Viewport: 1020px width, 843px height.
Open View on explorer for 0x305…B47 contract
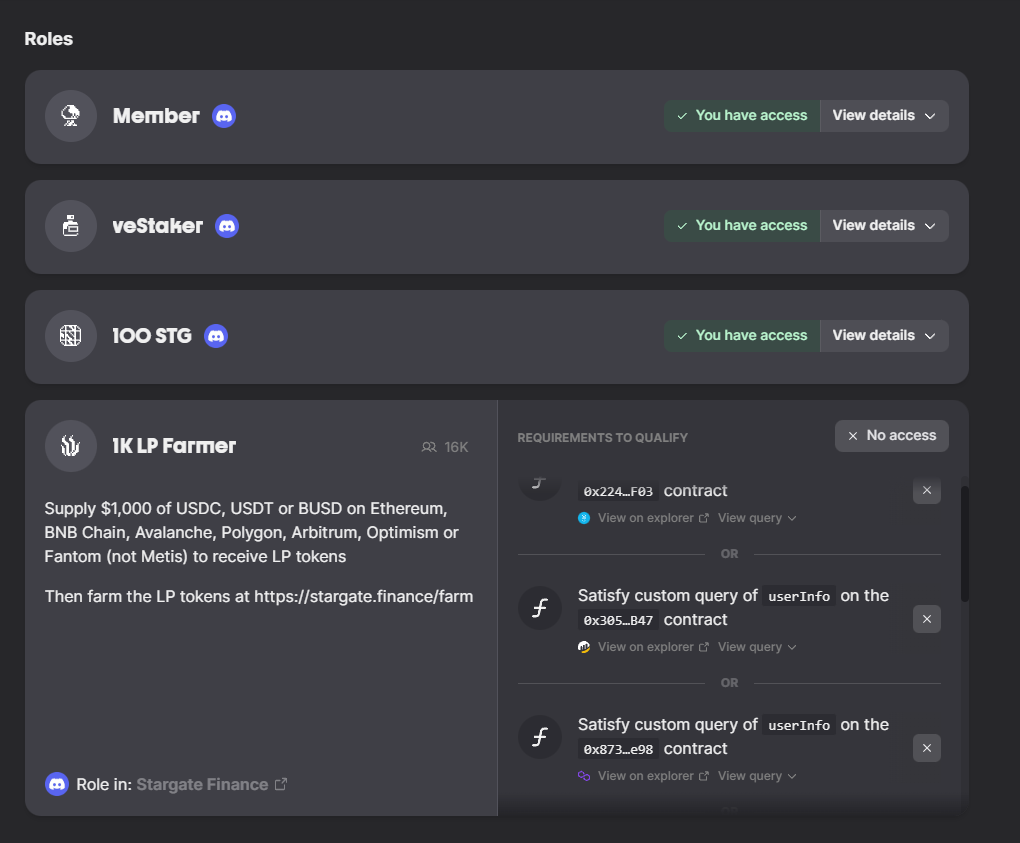click(653, 647)
